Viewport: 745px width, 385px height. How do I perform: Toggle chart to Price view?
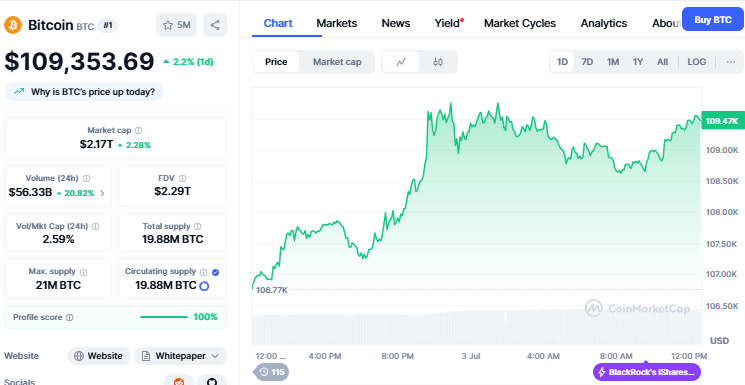pos(276,62)
